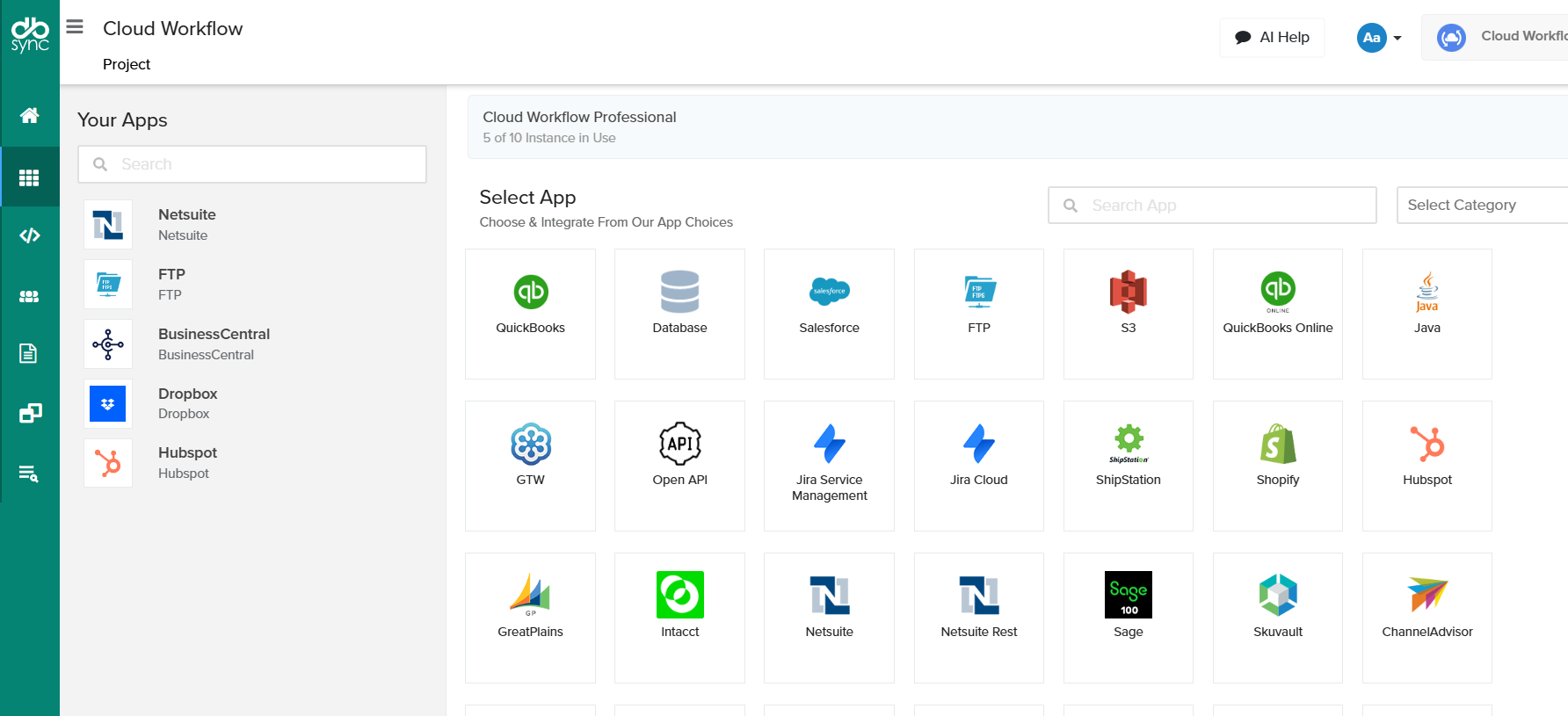This screenshot has width=1568, height=716.
Task: Select the Skuvault app tile
Action: point(1278,618)
